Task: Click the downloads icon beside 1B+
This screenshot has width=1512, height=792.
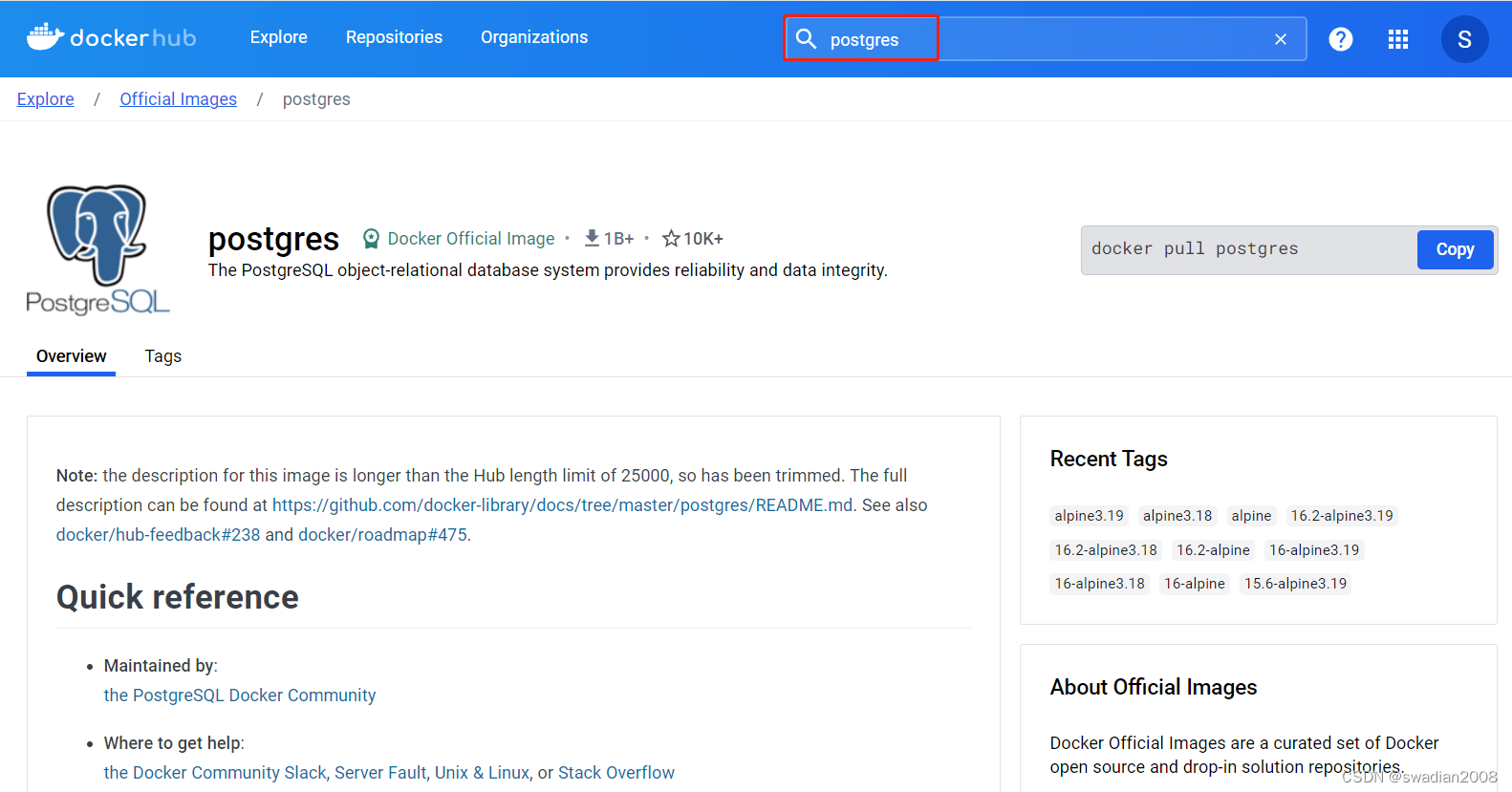Action: (592, 238)
